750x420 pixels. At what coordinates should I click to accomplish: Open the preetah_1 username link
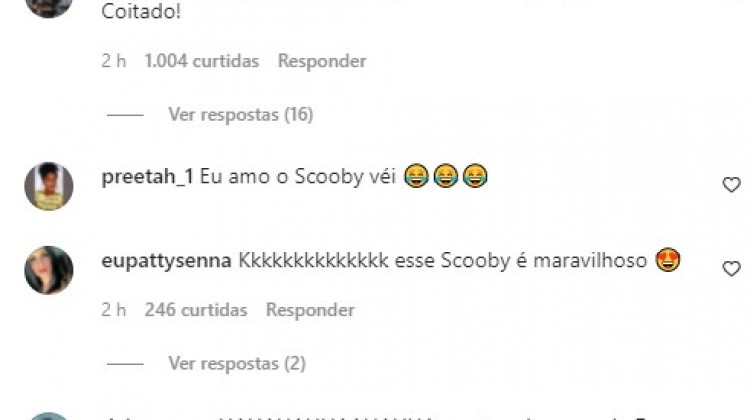[147, 177]
